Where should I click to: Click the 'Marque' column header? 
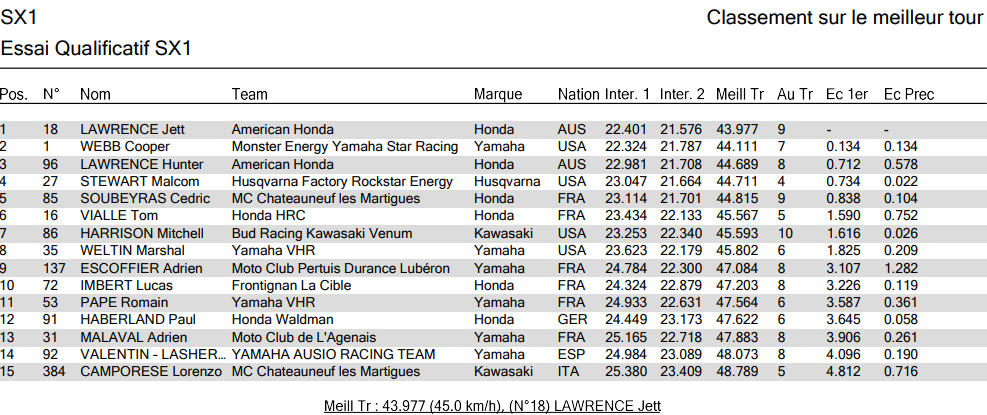[498, 94]
